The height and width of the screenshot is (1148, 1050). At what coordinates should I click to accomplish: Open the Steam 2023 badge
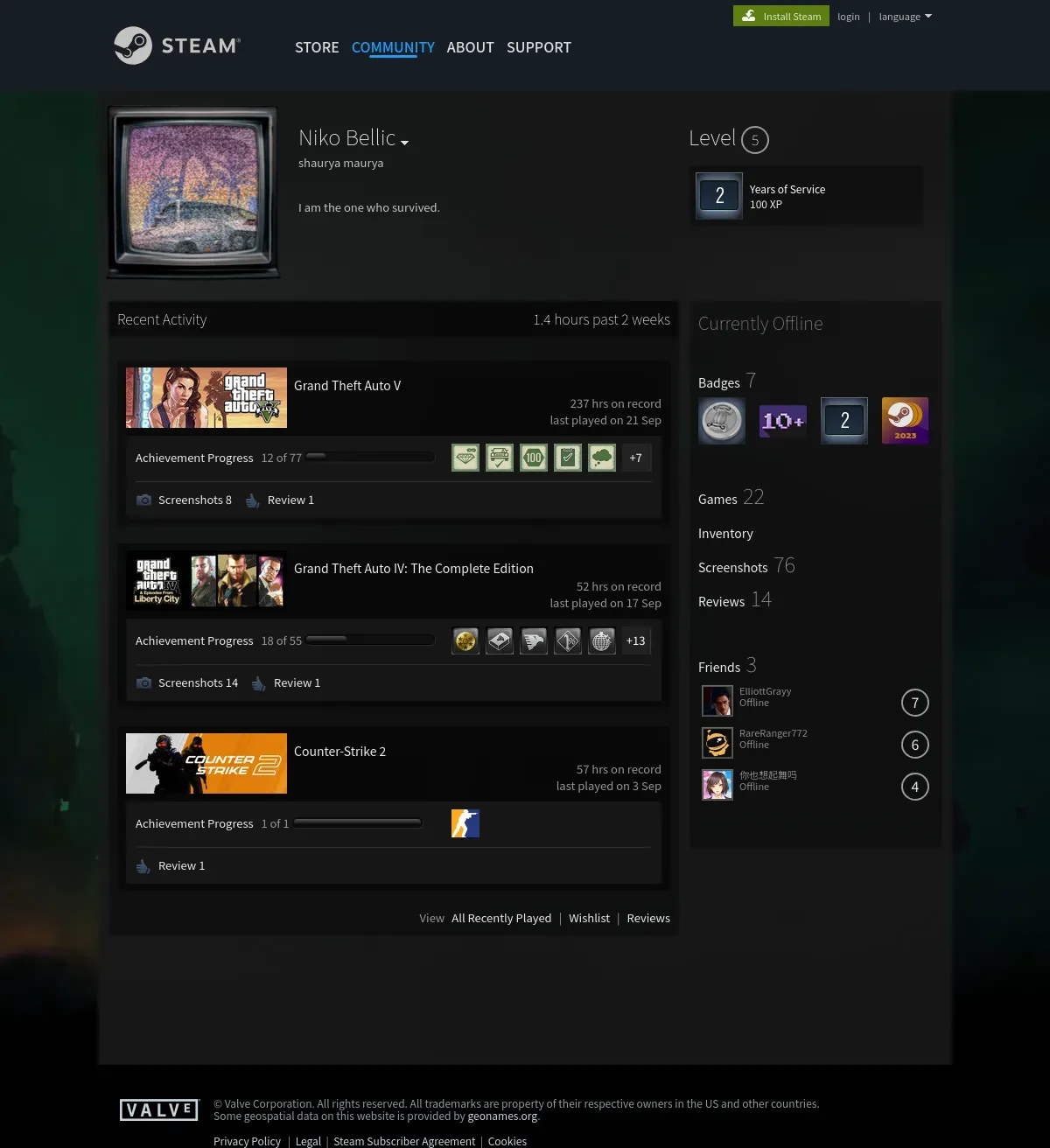[x=905, y=421]
